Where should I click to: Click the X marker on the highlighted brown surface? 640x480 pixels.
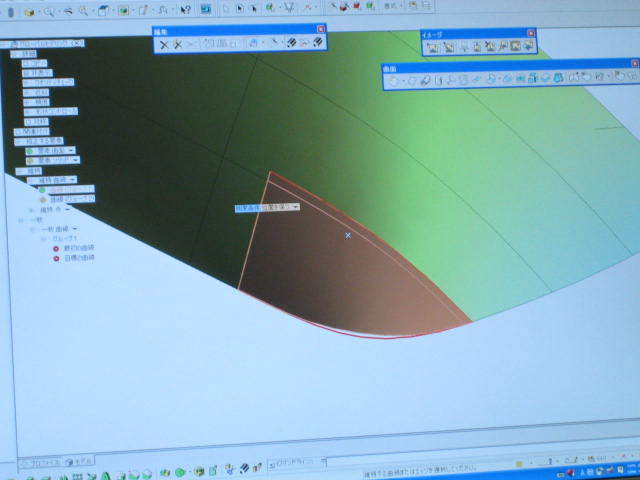pos(348,236)
